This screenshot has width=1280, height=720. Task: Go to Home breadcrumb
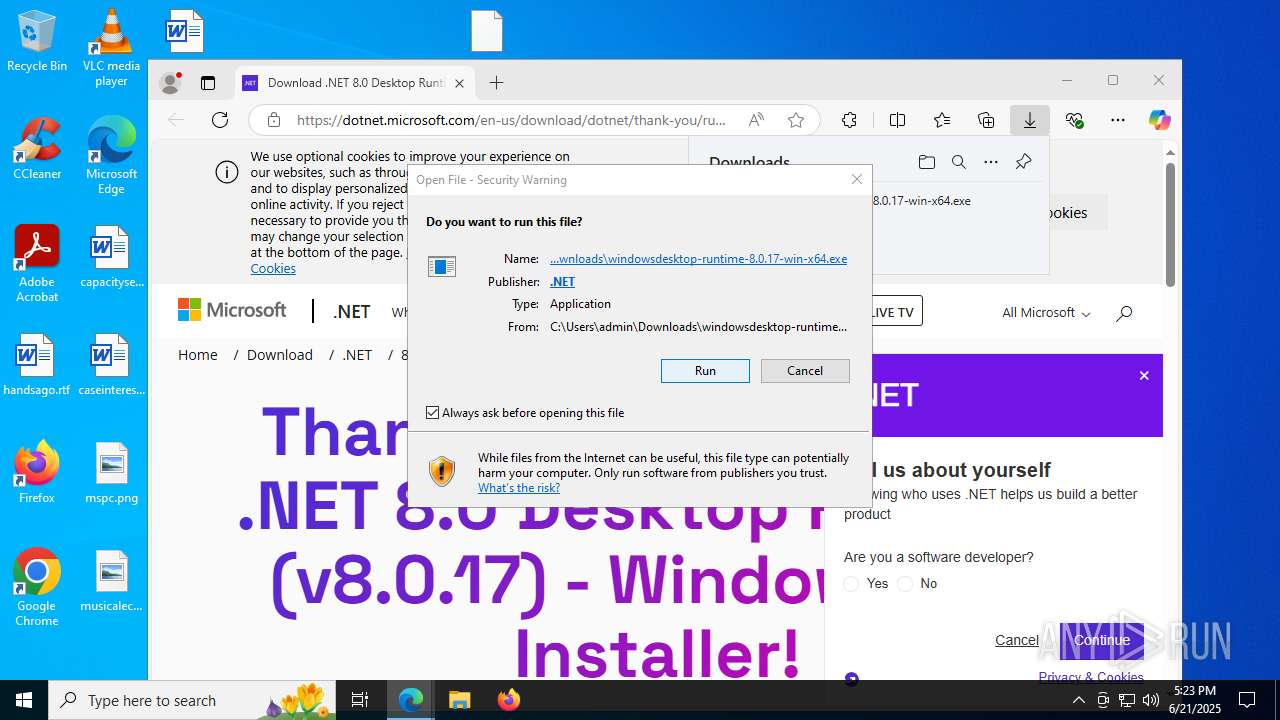[198, 355]
